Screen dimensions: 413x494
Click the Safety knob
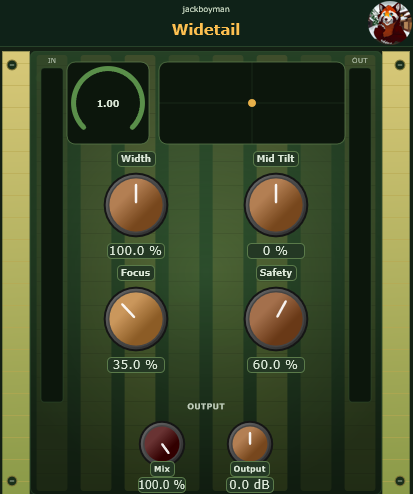[276, 319]
